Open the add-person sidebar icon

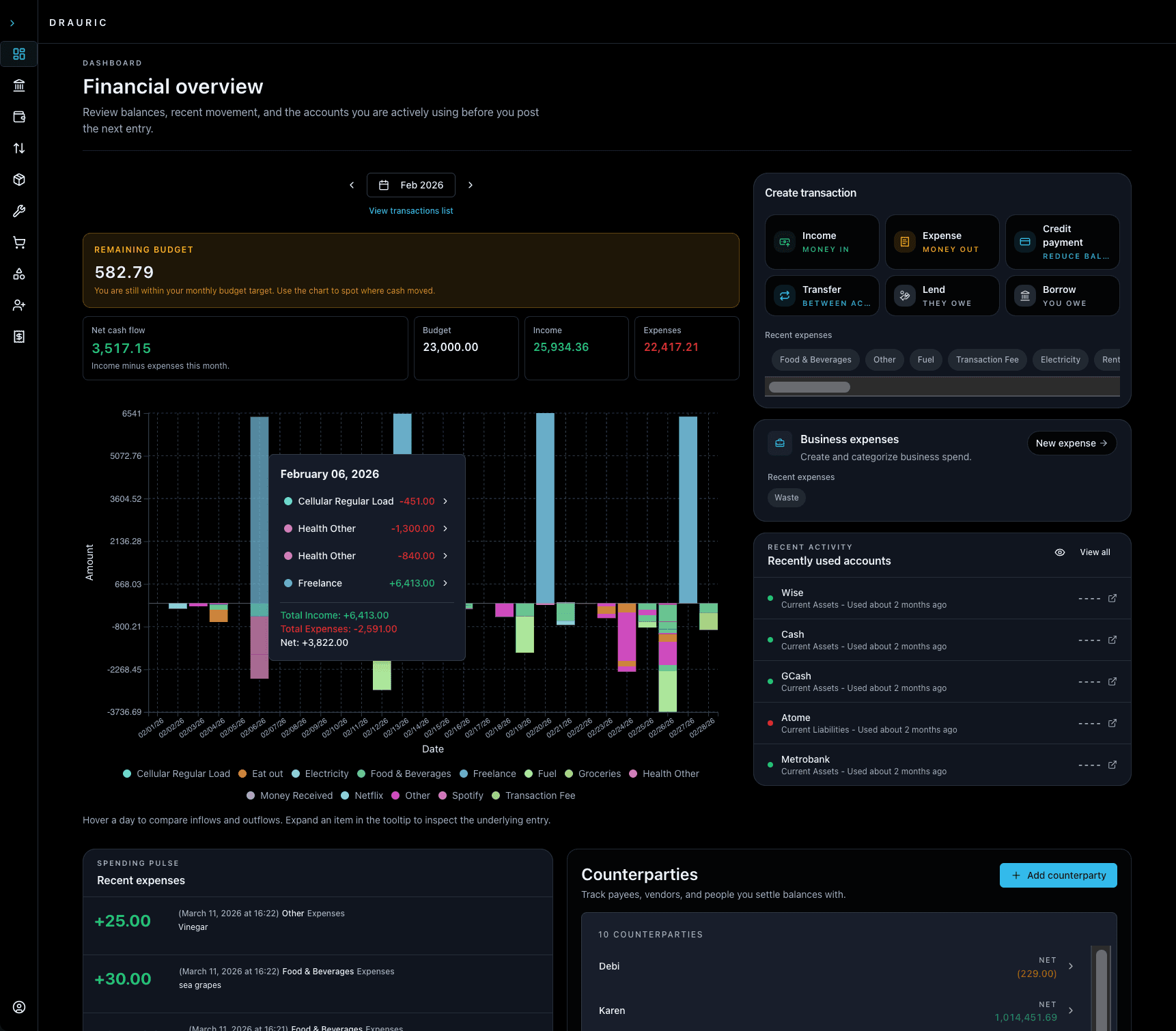(x=19, y=305)
